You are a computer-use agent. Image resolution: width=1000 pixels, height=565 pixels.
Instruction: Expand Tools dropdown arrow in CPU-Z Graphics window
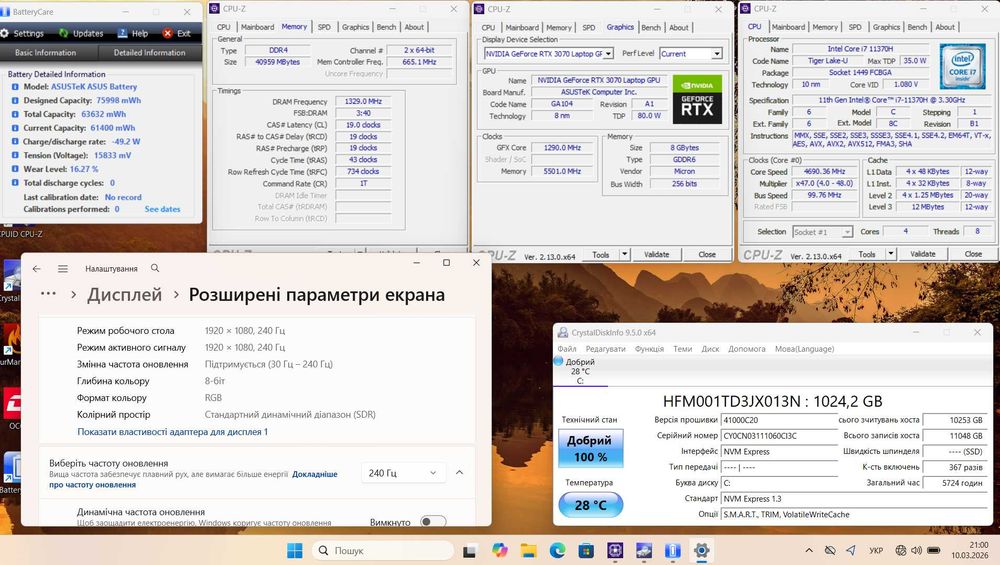624,254
